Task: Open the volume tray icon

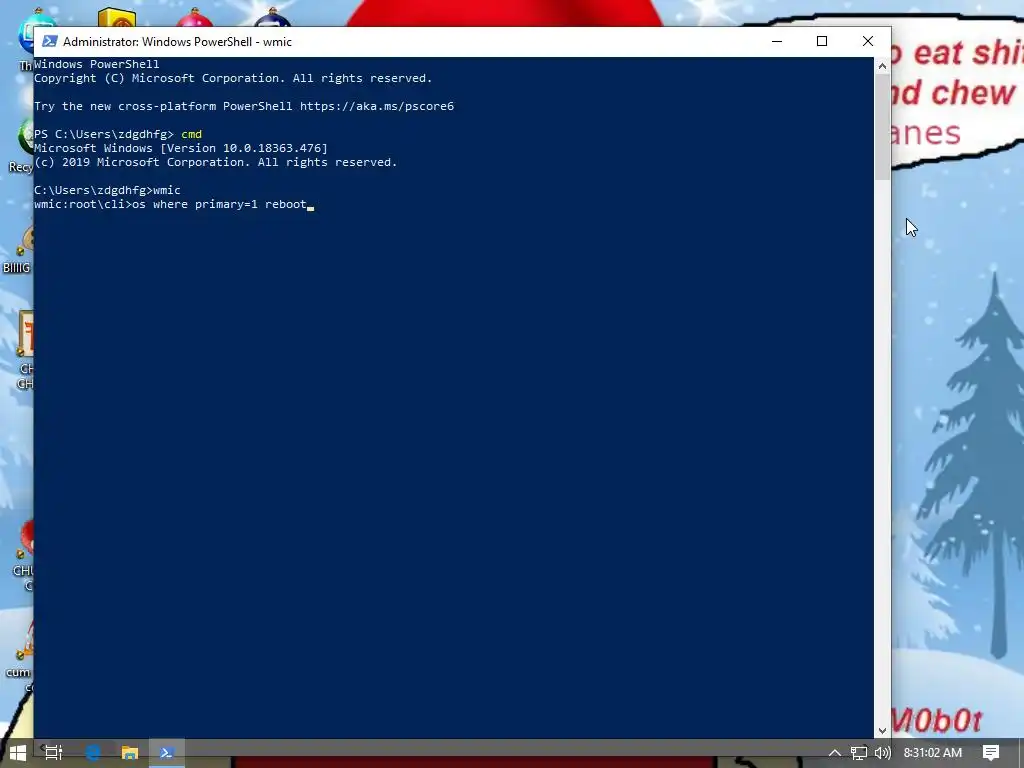Action: (x=882, y=753)
